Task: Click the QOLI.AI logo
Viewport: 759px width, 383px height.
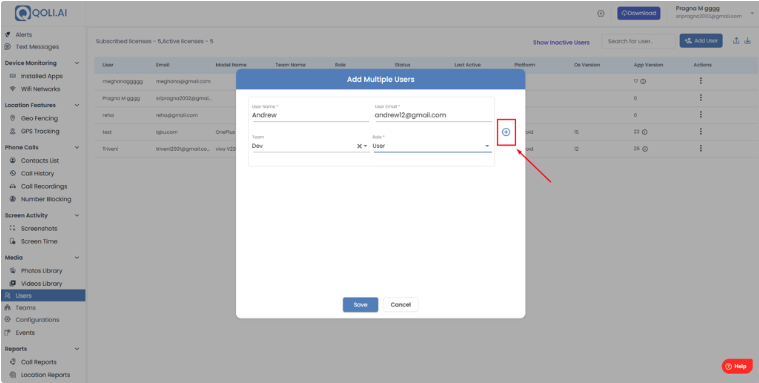Action: (41, 13)
